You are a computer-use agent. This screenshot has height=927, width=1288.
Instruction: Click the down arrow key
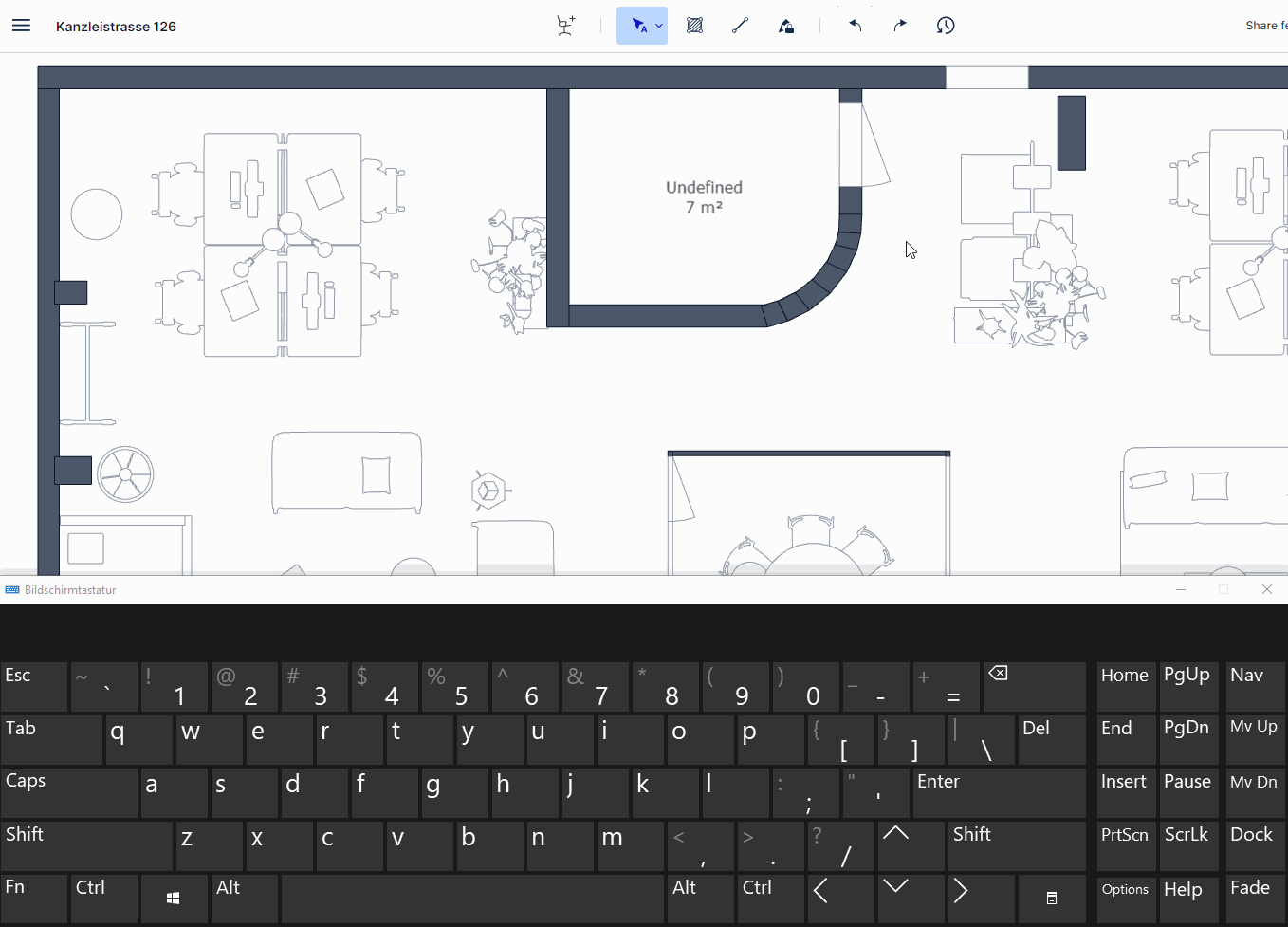coord(911,899)
